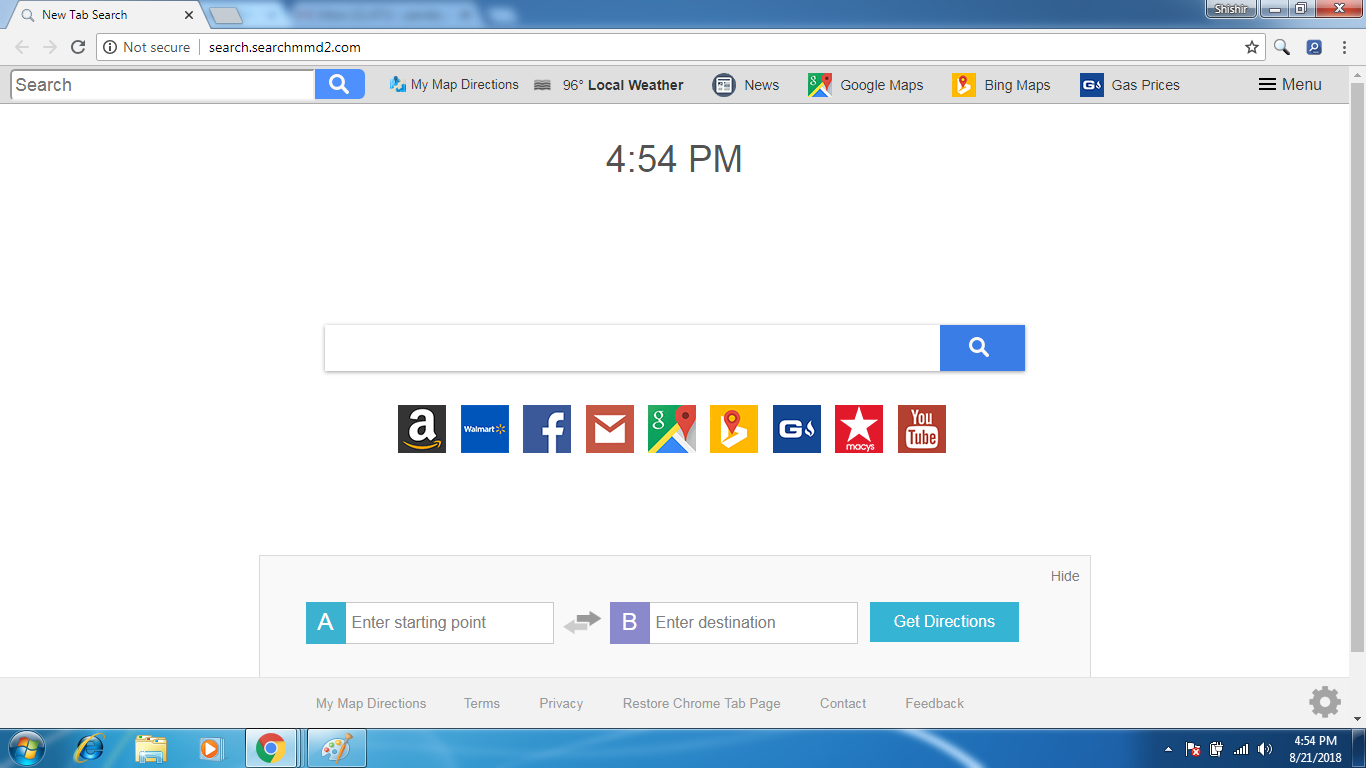The width and height of the screenshot is (1366, 768).
Task: Open the settings gear in the footer
Action: coord(1325,703)
